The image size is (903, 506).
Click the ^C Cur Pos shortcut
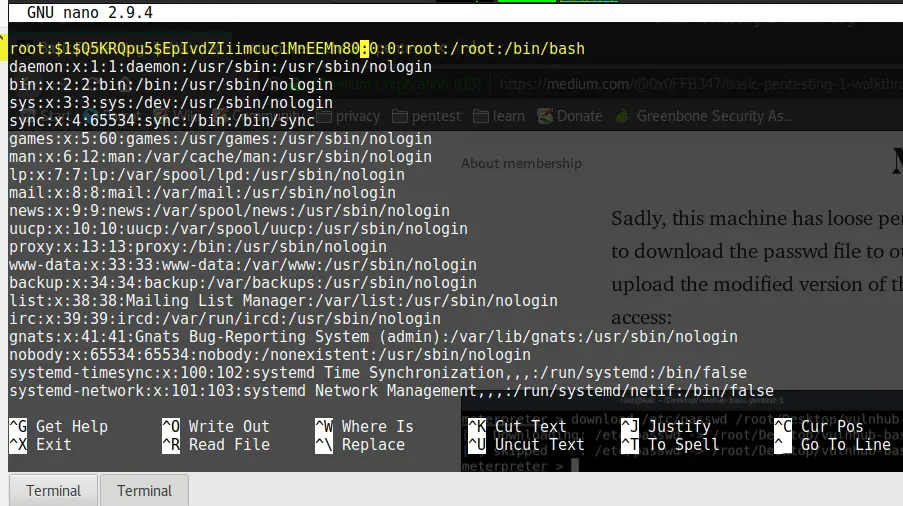pos(819,427)
